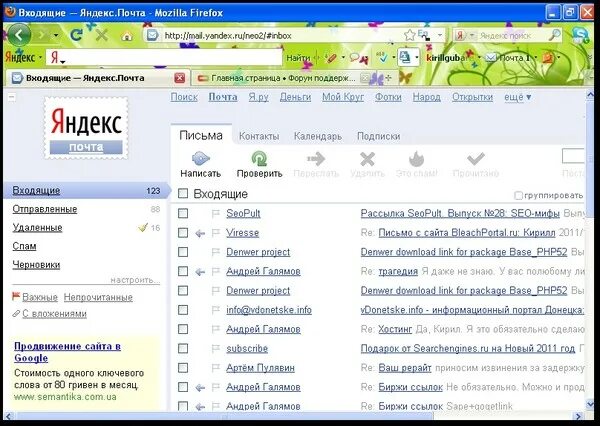Open the search engine selector dropdown

click(x=472, y=36)
